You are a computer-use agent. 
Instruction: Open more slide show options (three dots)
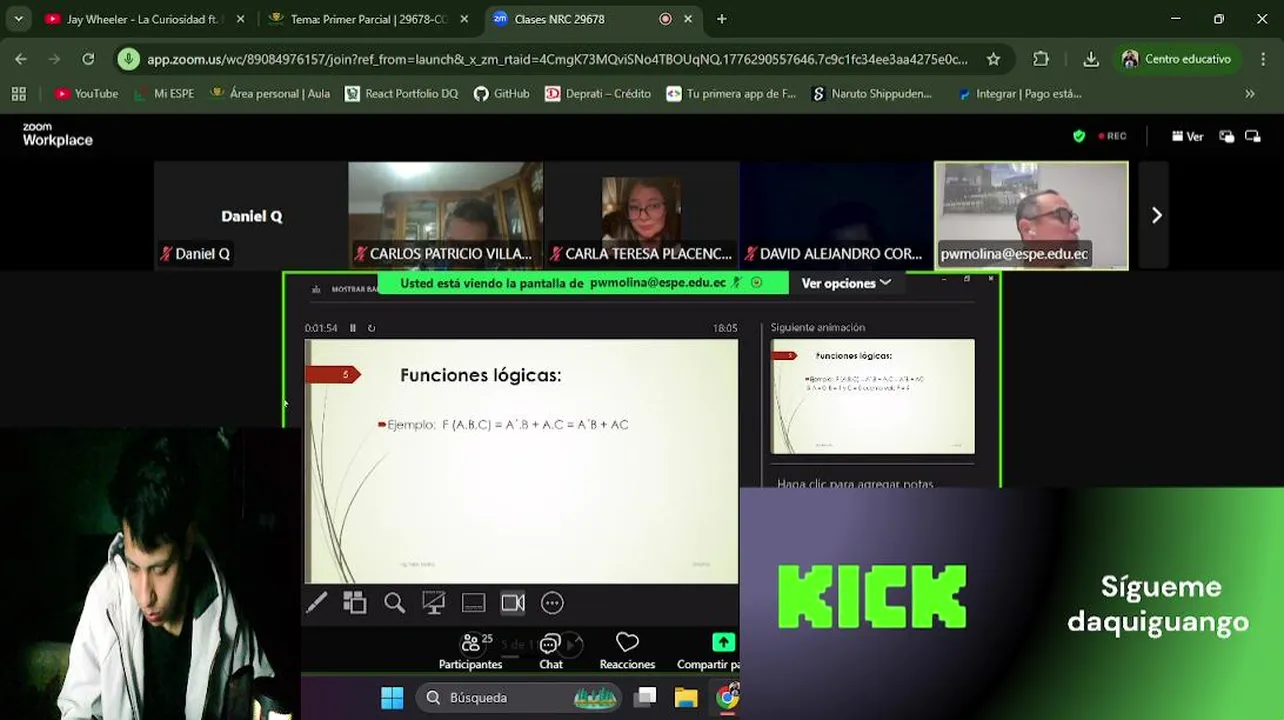[x=552, y=603]
